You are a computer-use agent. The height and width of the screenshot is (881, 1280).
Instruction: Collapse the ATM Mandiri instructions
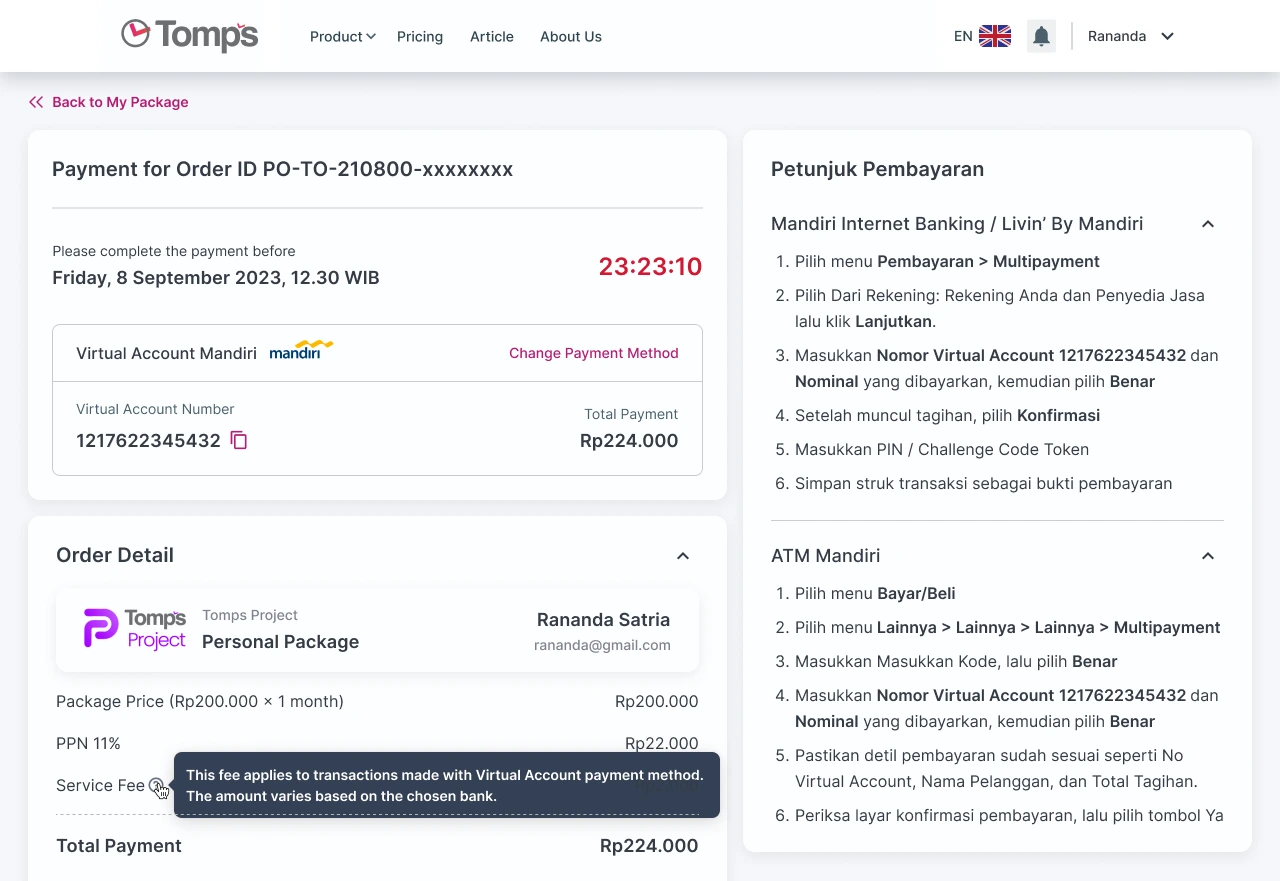tap(1208, 556)
